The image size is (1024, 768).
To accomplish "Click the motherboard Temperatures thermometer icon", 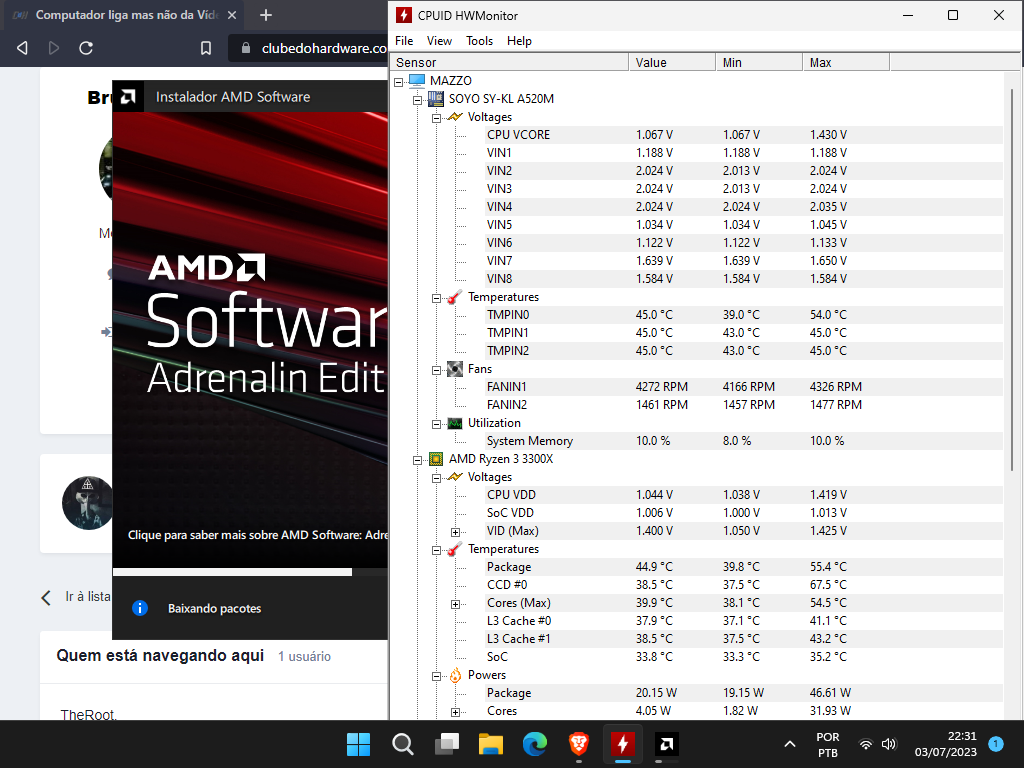I will tap(455, 297).
